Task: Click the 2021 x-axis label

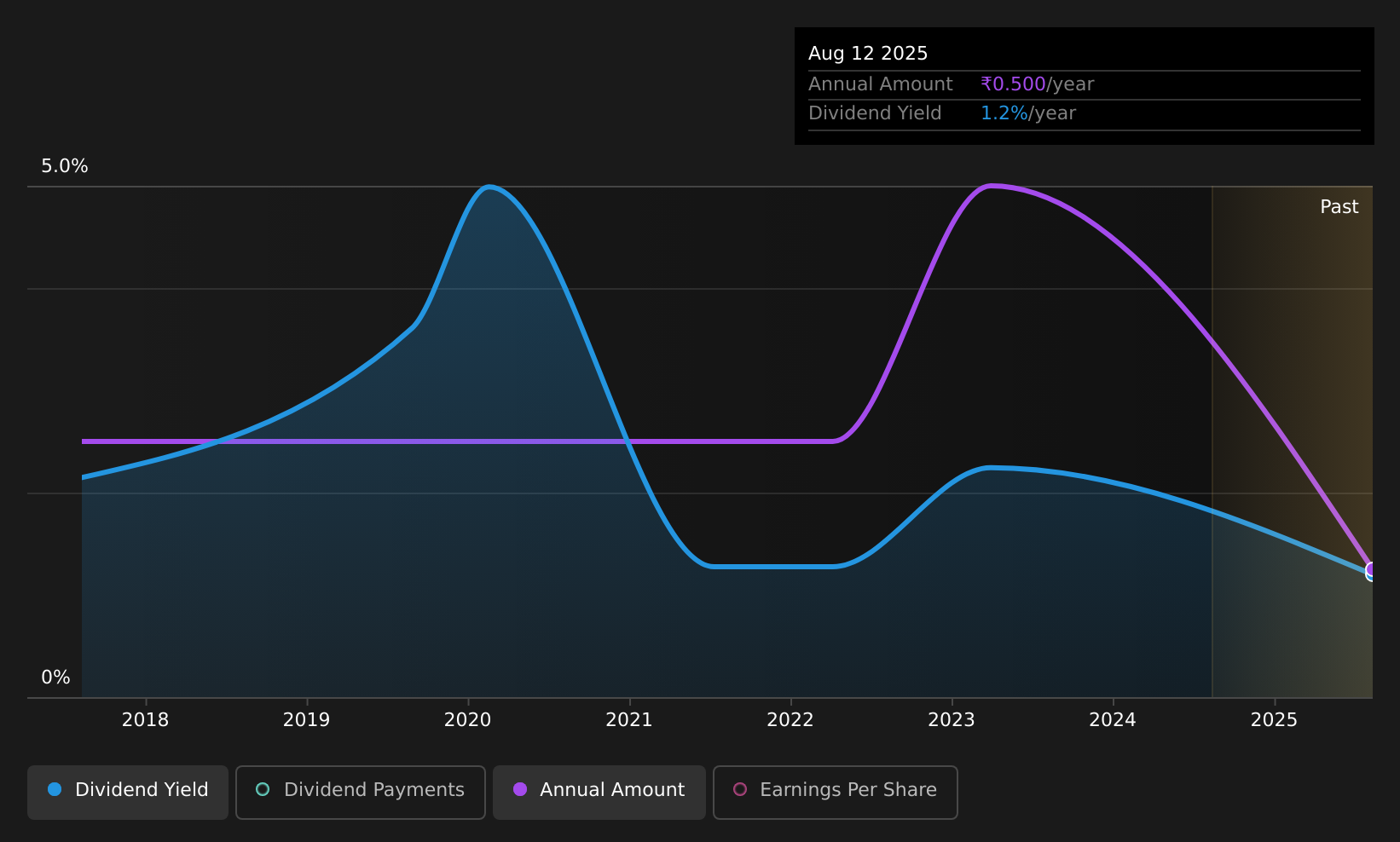Action: coord(628,720)
